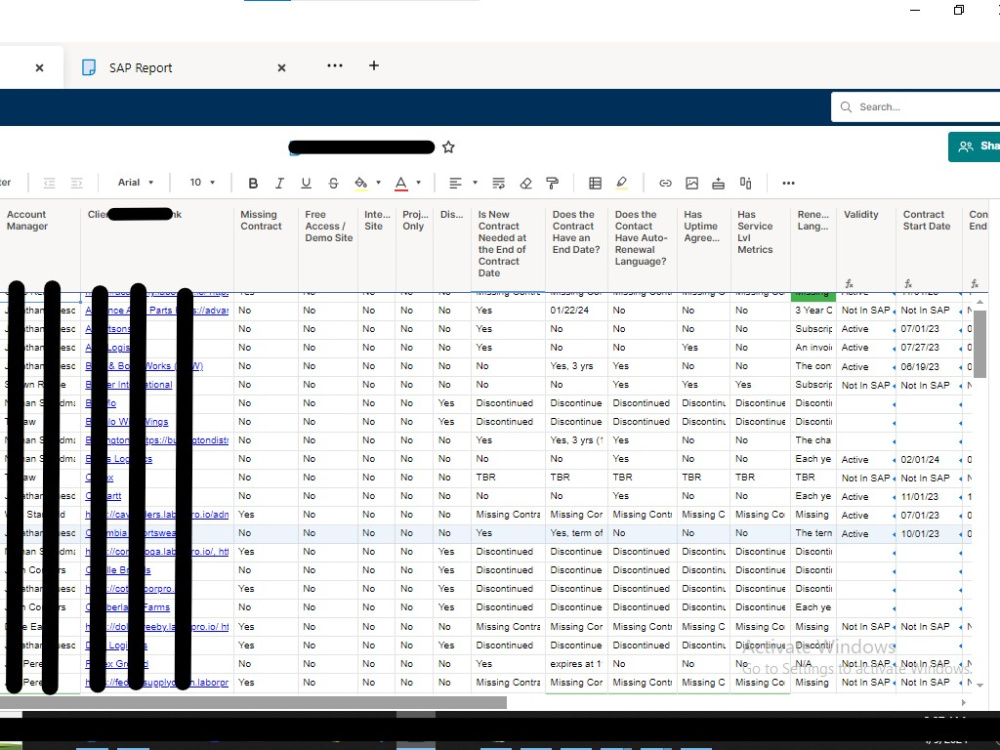Viewport: 1000px width, 750px height.
Task: Open the text color picker
Action: click(x=401, y=183)
